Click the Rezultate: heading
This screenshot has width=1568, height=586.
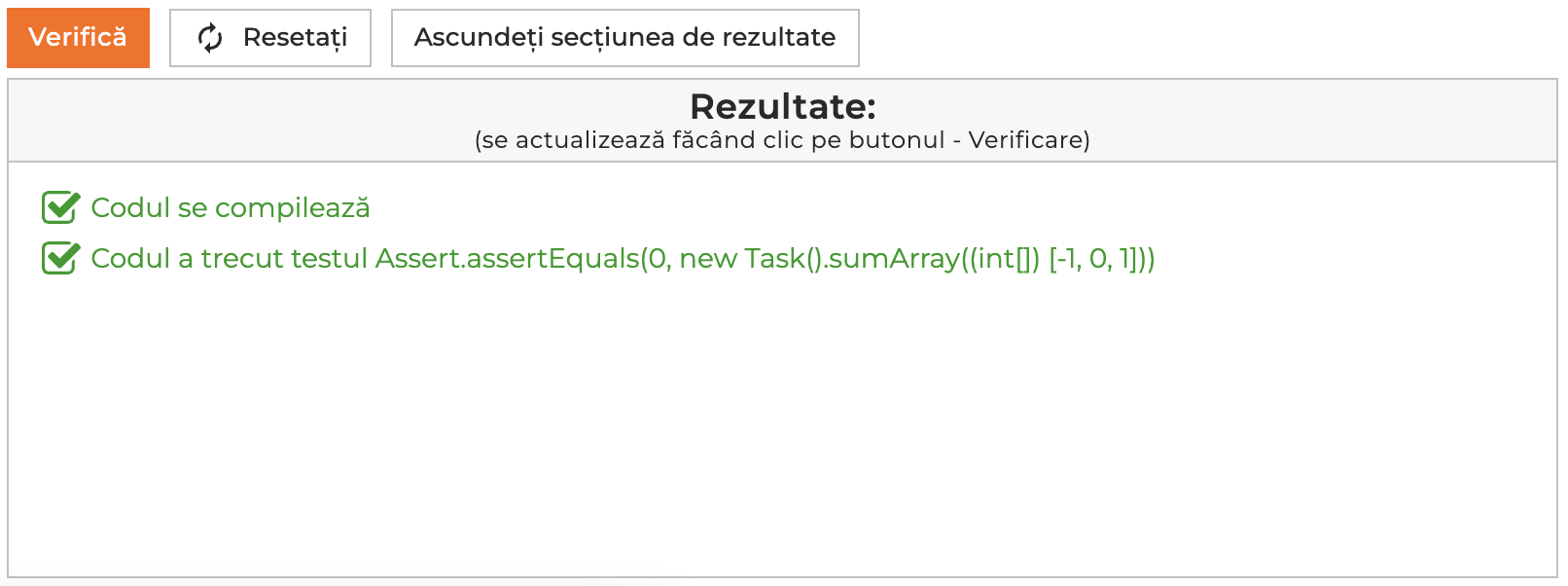(x=783, y=106)
